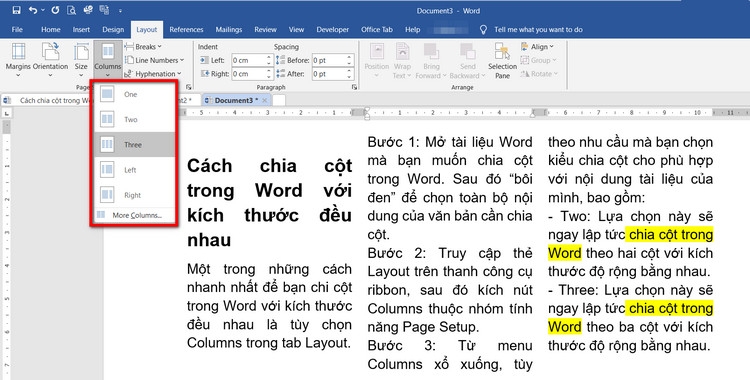Screen dimensions: 750x380
Task: Choose the Right column layout option
Action: 135,195
